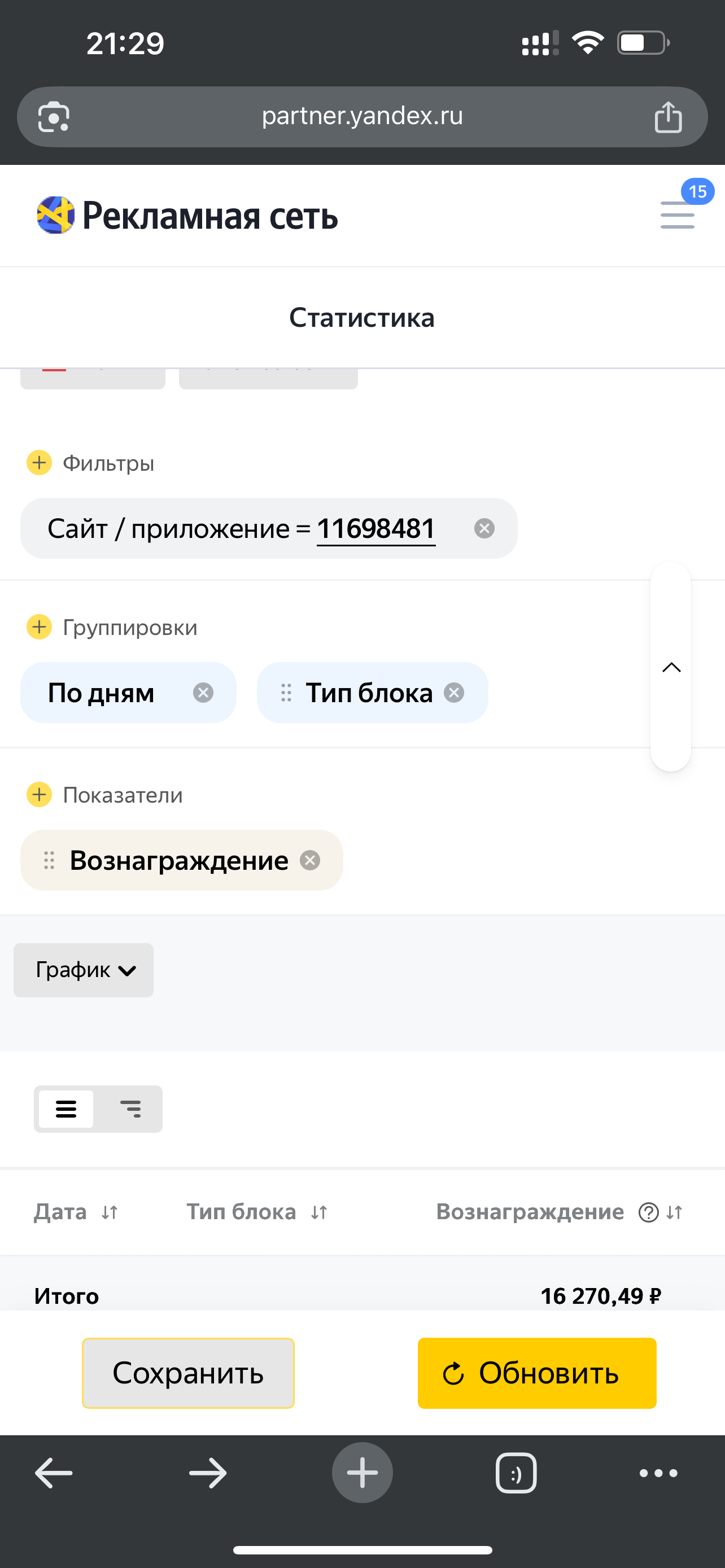Remove the Тип блока grouping chip
Viewport: 725px width, 1568px height.
coord(454,693)
